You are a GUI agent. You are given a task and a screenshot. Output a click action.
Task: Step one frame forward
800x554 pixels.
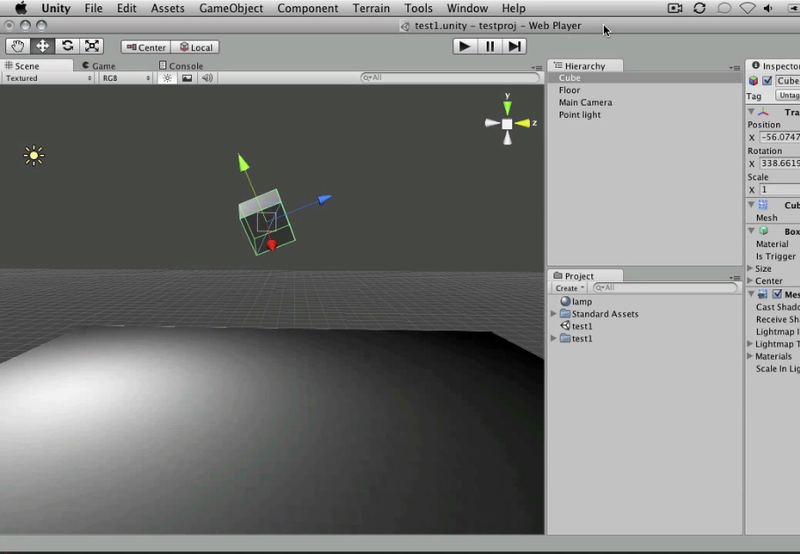[x=514, y=46]
